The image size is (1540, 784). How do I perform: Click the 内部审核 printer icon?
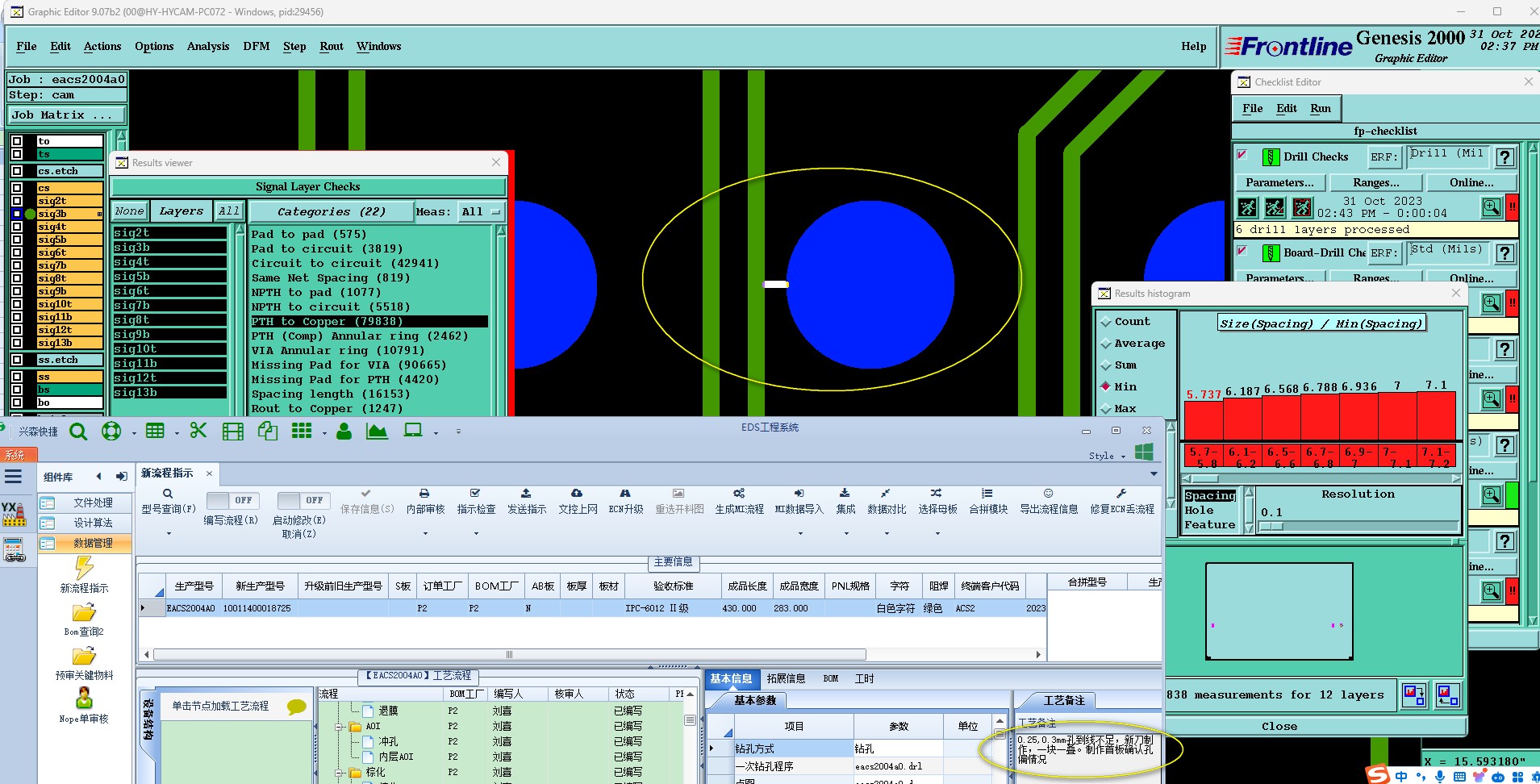point(424,494)
